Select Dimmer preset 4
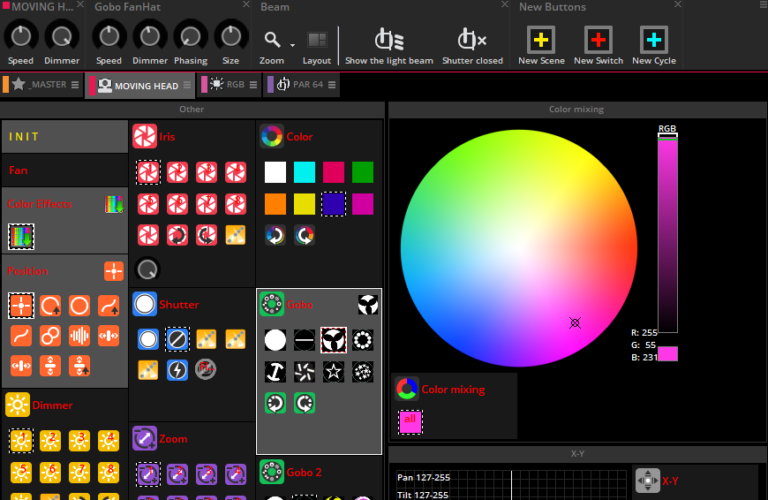The image size is (768, 500). [x=108, y=441]
